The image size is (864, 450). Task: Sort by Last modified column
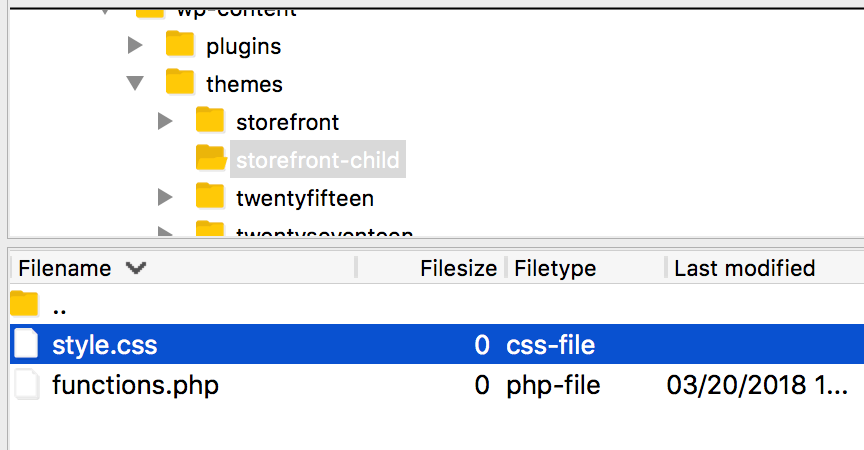click(745, 268)
